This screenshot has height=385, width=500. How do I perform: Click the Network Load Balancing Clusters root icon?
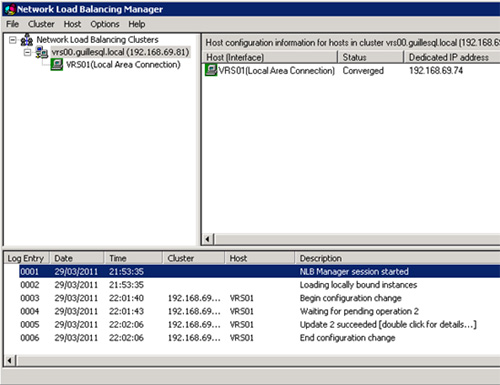coord(27,40)
